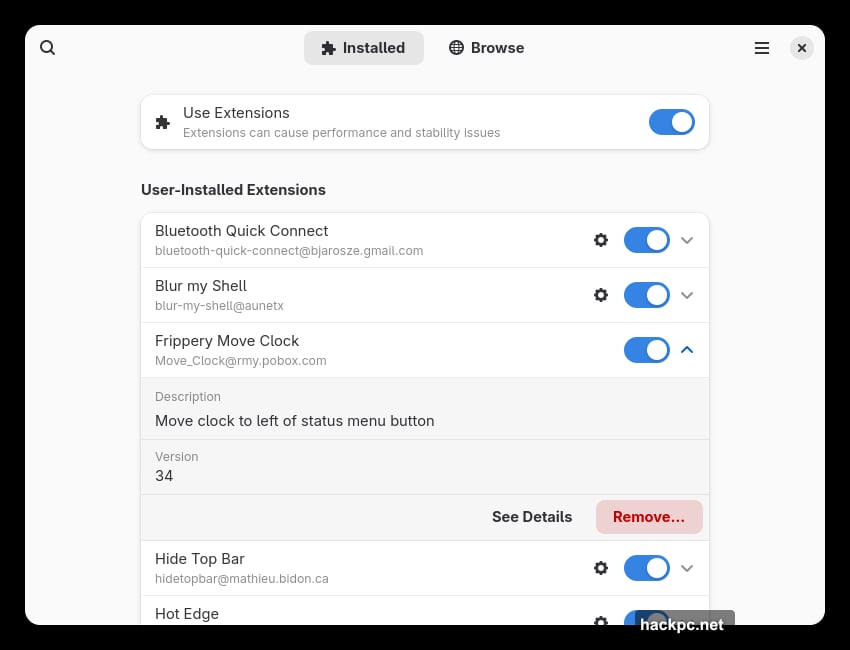Disable Frippery Move Clock switch
This screenshot has height=650, width=850.
click(x=646, y=350)
